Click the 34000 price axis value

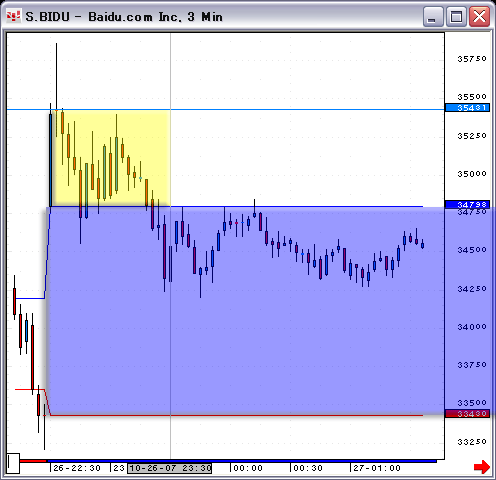(x=472, y=327)
